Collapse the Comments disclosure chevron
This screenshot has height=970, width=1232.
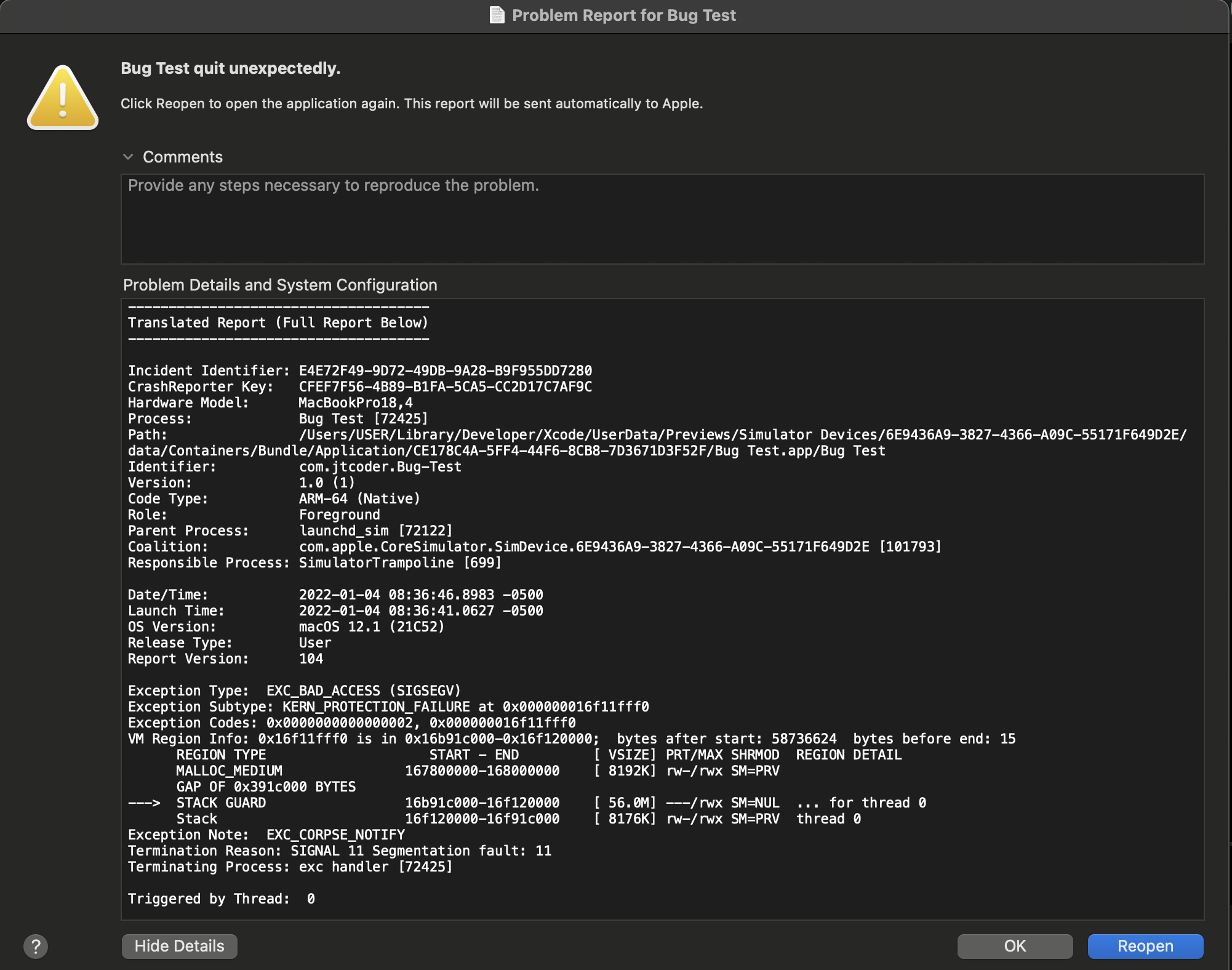pyautogui.click(x=128, y=157)
